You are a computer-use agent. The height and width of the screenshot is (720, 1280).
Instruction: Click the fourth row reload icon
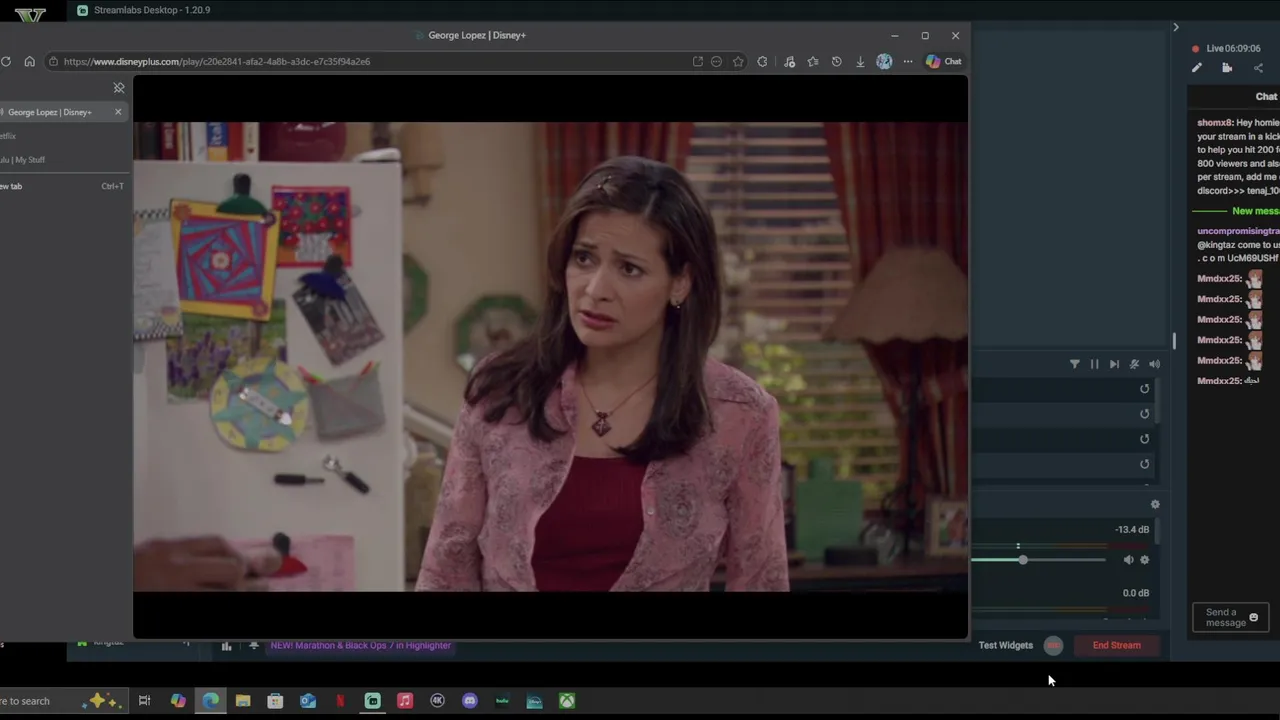[1145, 464]
